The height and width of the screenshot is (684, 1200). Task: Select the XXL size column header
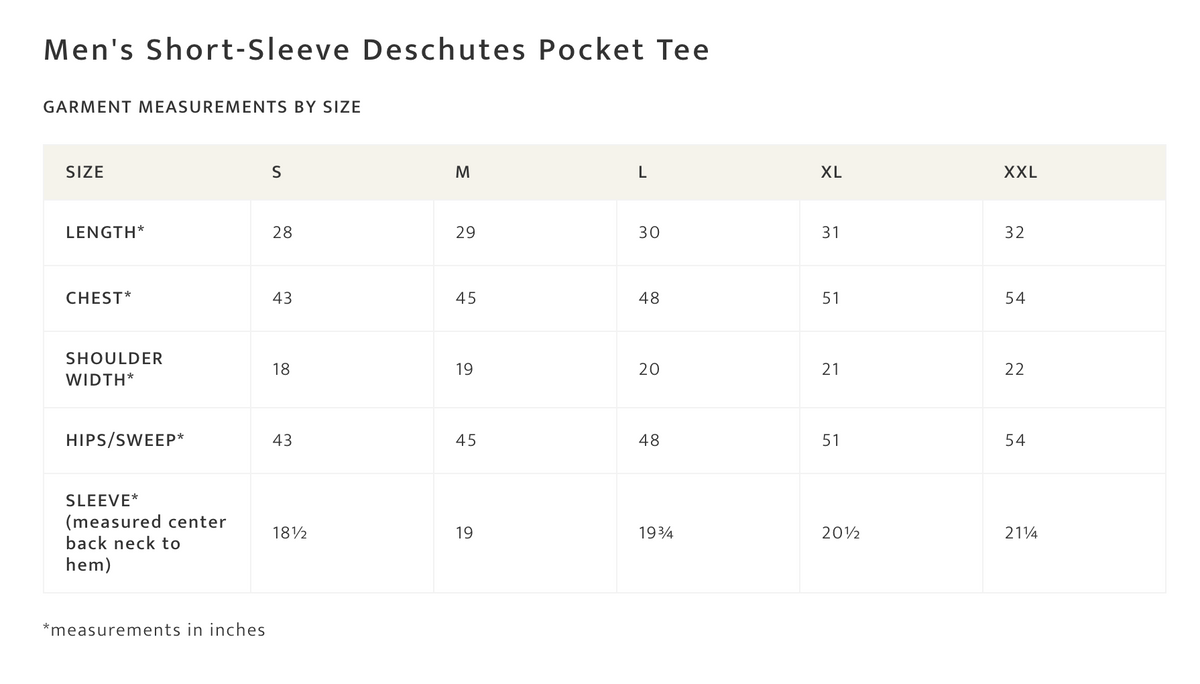pyautogui.click(x=1020, y=172)
